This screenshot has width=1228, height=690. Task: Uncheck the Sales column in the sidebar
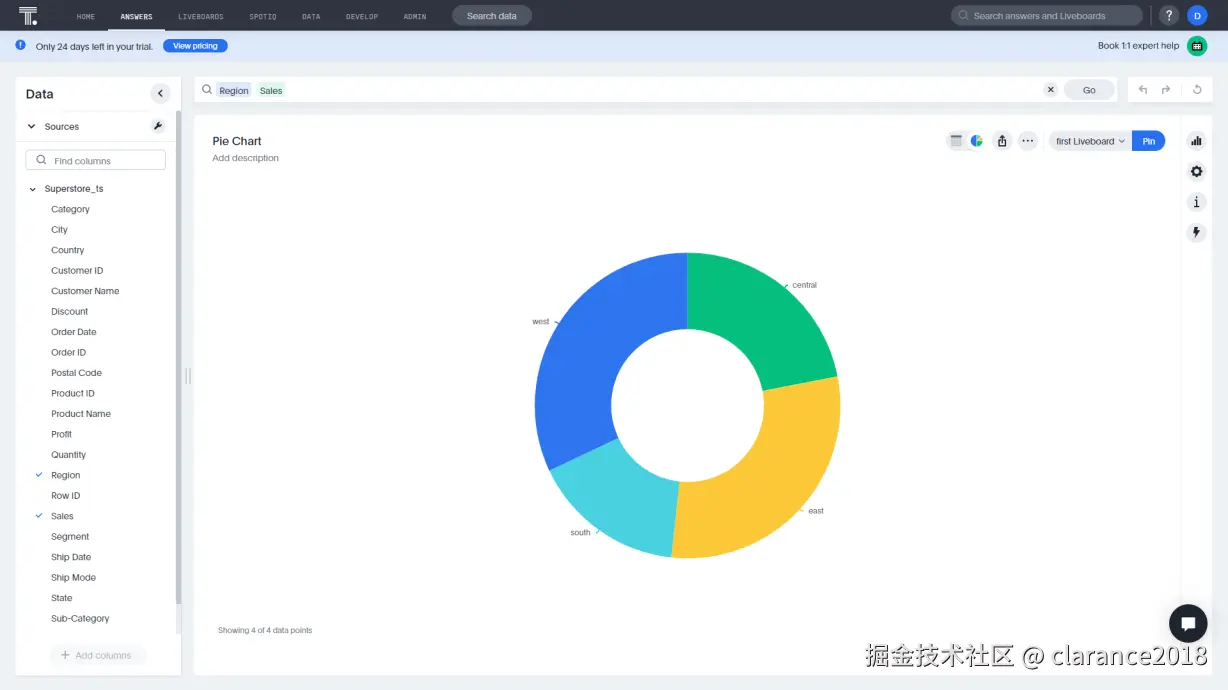pos(40,515)
